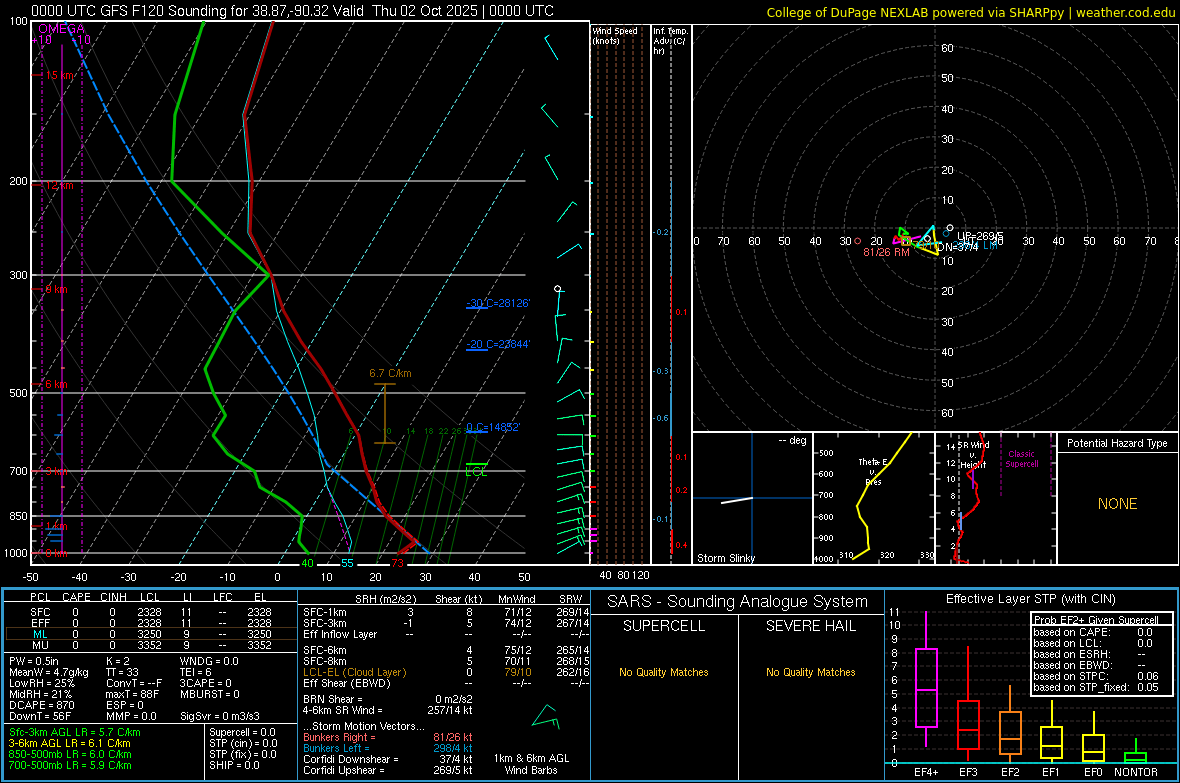Viewport: 1180px width, 783px height.
Task: Click No Quality Matches under SUPERCELL
Action: point(664,672)
